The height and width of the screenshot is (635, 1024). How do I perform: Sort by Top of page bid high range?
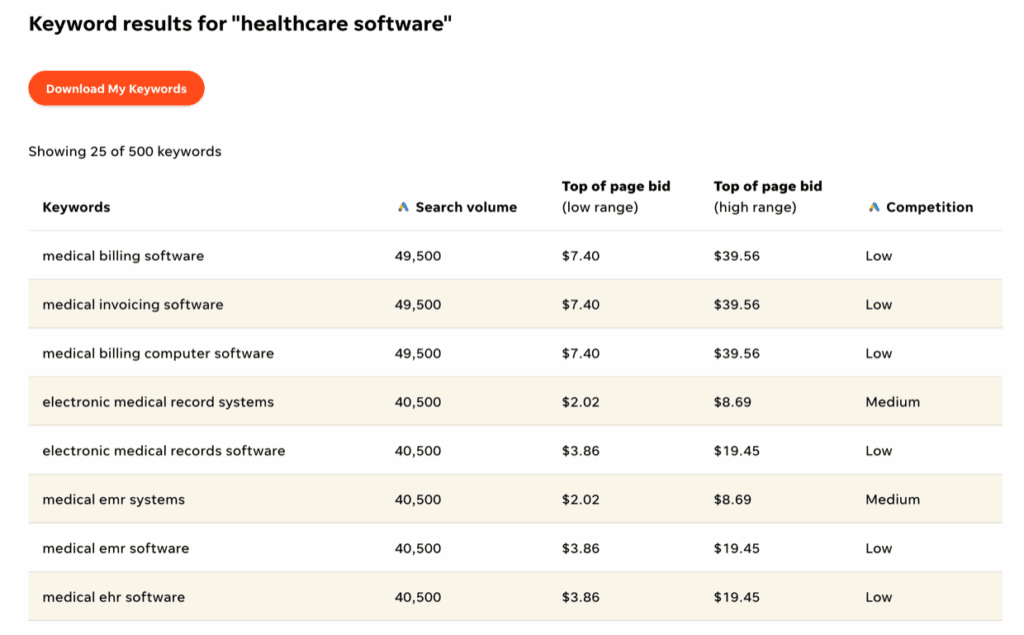click(x=767, y=196)
